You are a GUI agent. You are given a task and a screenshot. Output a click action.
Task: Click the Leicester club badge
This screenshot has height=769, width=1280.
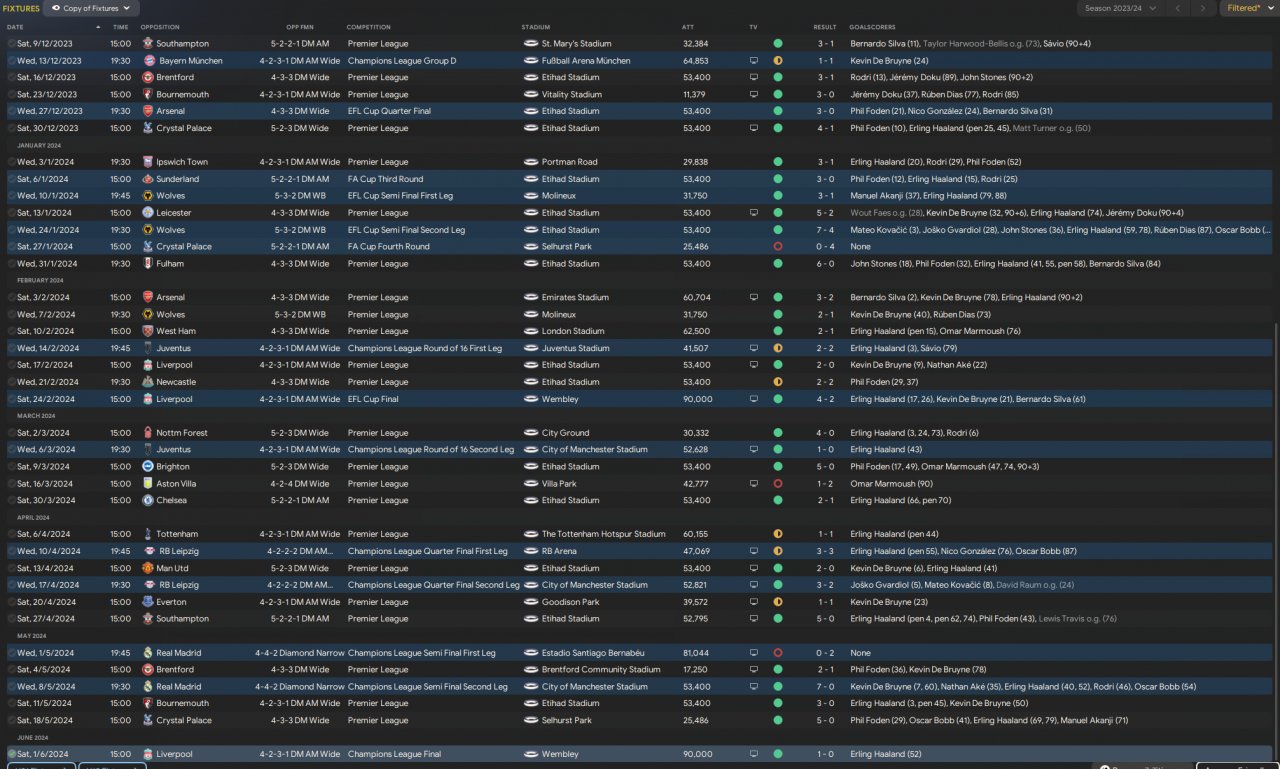(x=148, y=213)
